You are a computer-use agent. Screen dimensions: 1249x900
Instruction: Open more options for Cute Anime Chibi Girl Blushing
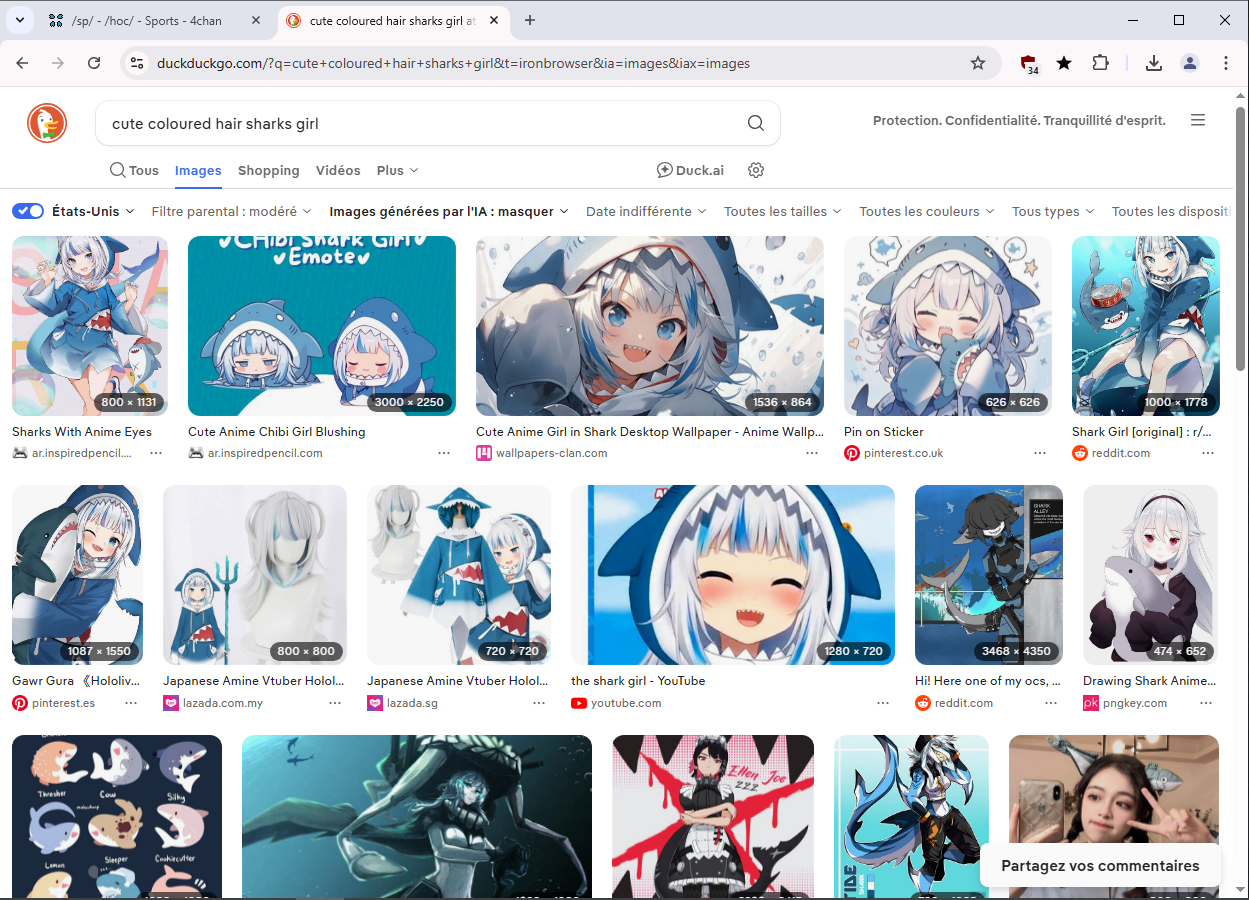pos(444,453)
